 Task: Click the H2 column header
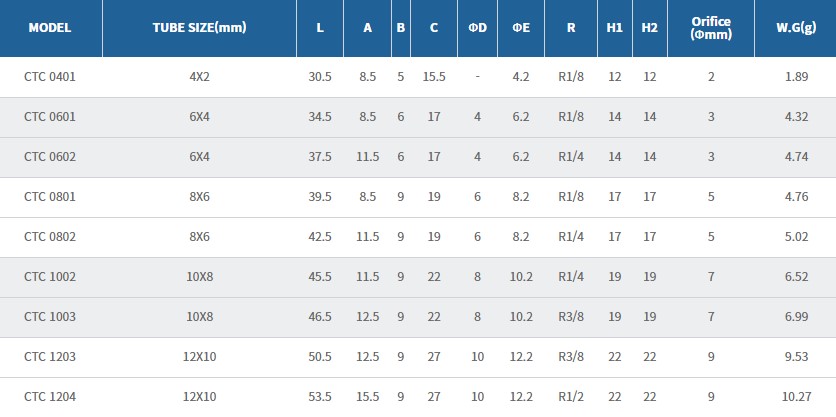(x=650, y=28)
